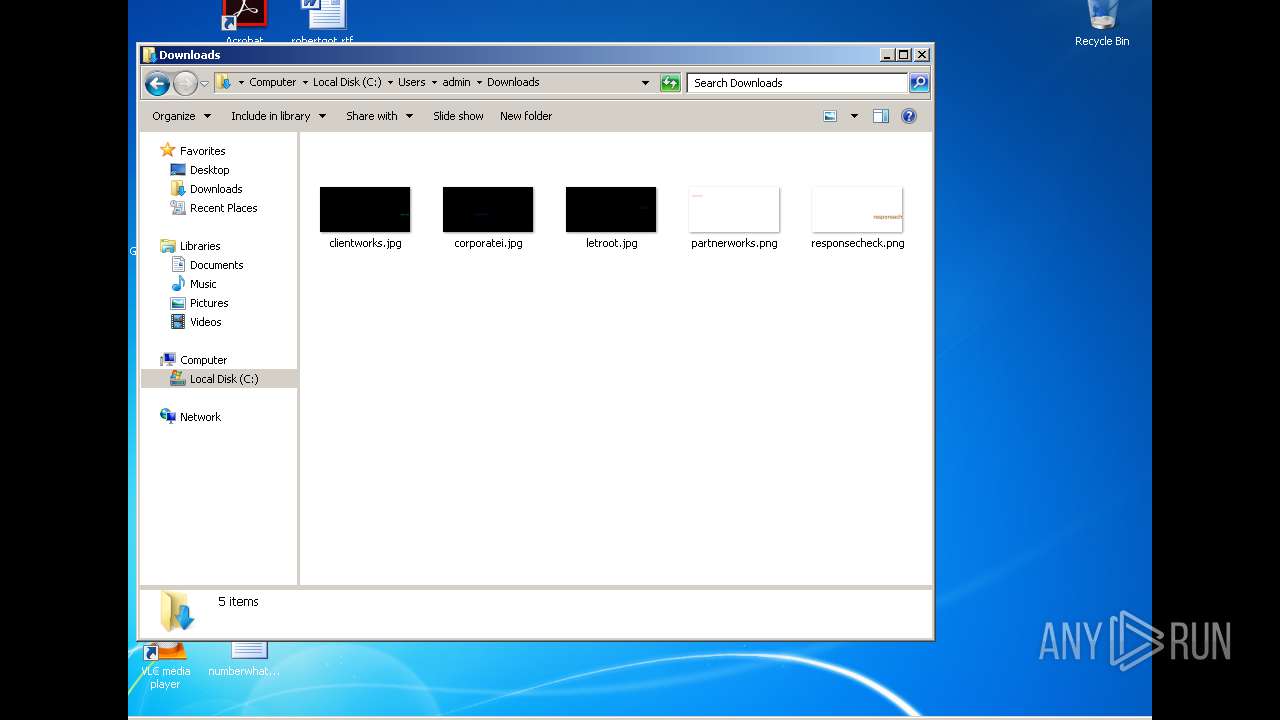Click the Downloads window title bar icon
This screenshot has width=1280, height=720.
[149, 55]
